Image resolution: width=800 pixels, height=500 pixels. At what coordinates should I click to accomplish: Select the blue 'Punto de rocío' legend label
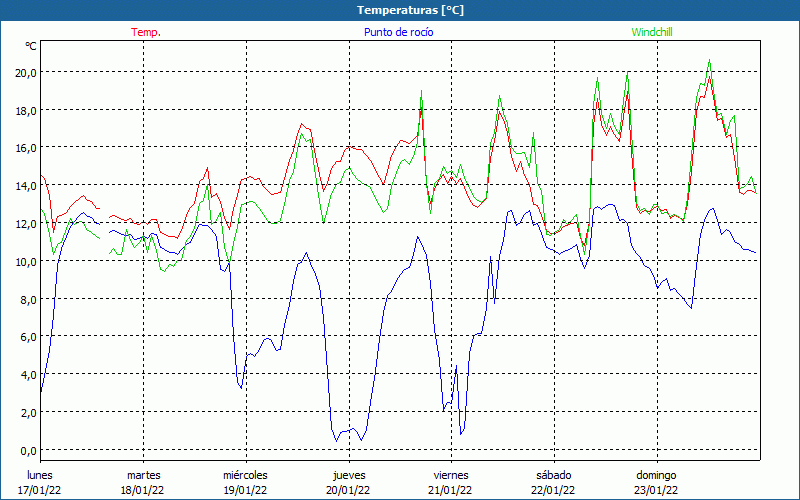tap(398, 32)
